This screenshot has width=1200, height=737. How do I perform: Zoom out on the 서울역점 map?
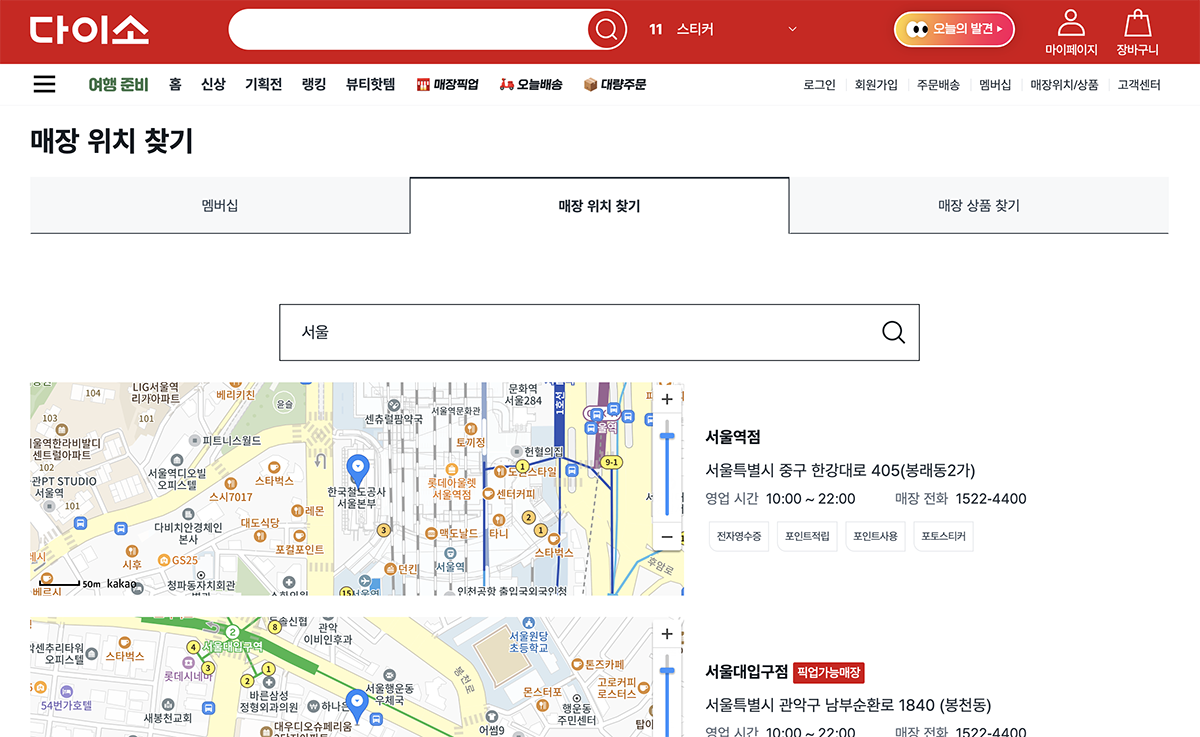[x=667, y=537]
